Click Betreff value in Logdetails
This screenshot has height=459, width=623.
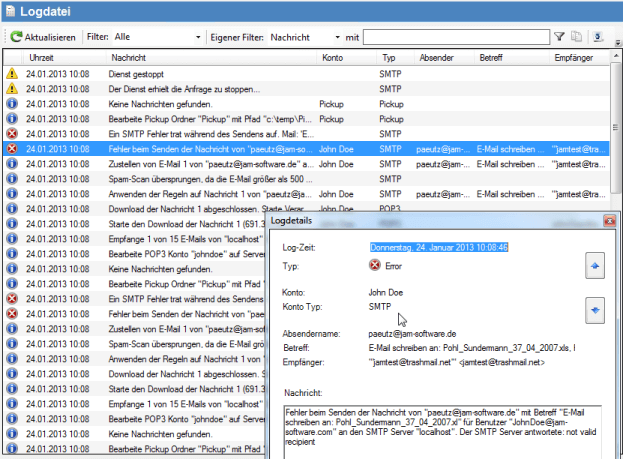click(472, 348)
